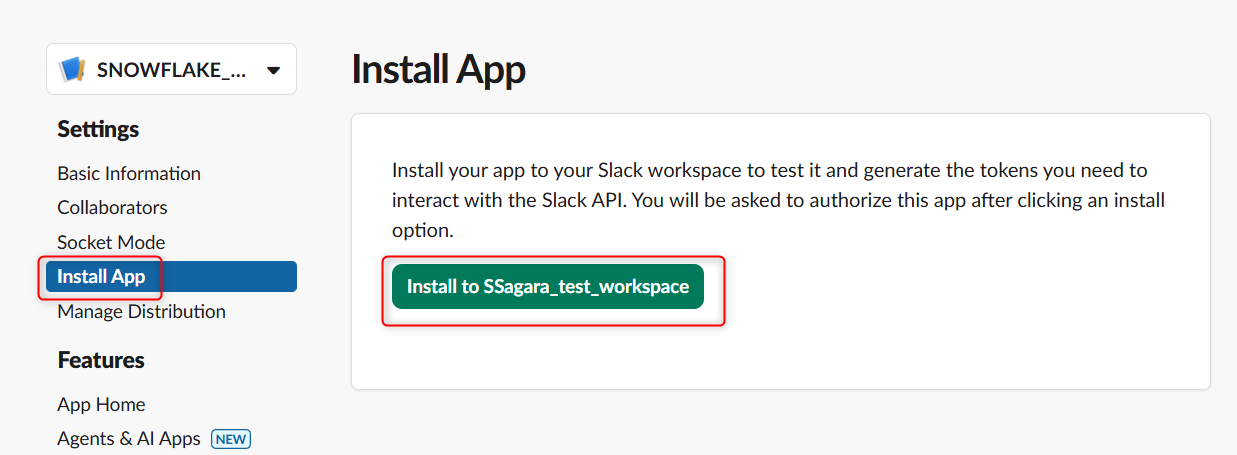Viewport: 1237px width, 455px height.
Task: Open the Socket Mode settings
Action: pos(111,242)
